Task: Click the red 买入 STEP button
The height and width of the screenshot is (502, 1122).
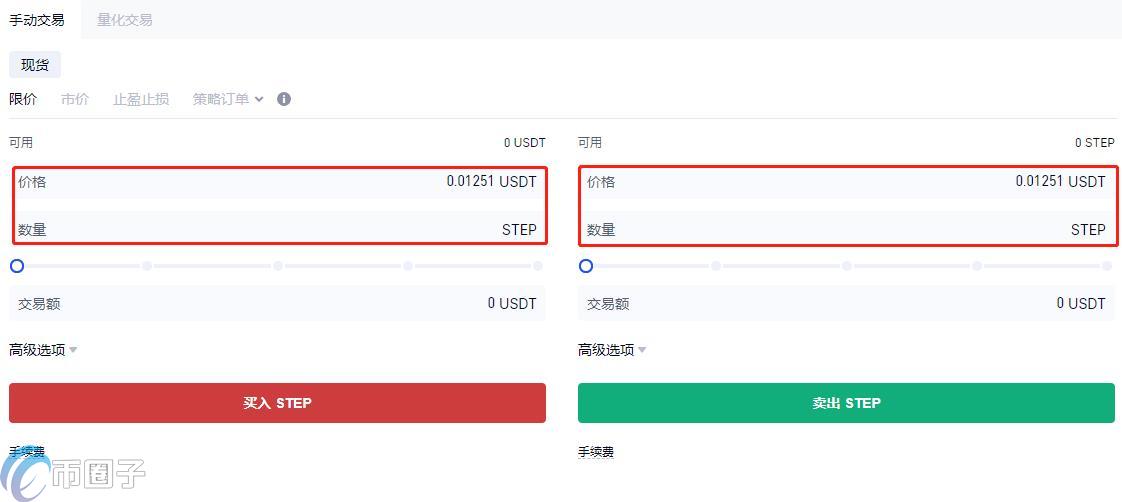Action: (278, 403)
